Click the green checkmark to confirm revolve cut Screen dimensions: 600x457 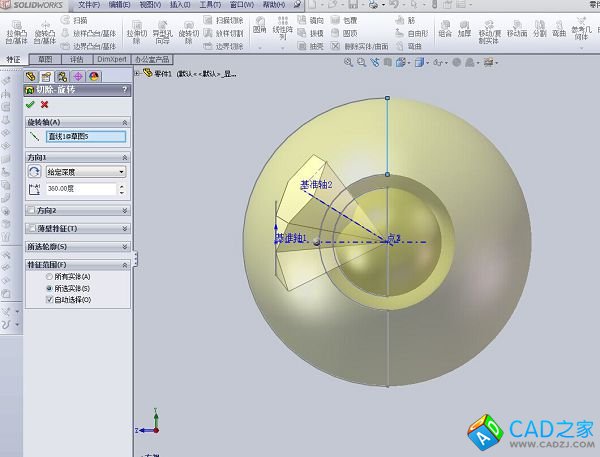click(x=31, y=104)
